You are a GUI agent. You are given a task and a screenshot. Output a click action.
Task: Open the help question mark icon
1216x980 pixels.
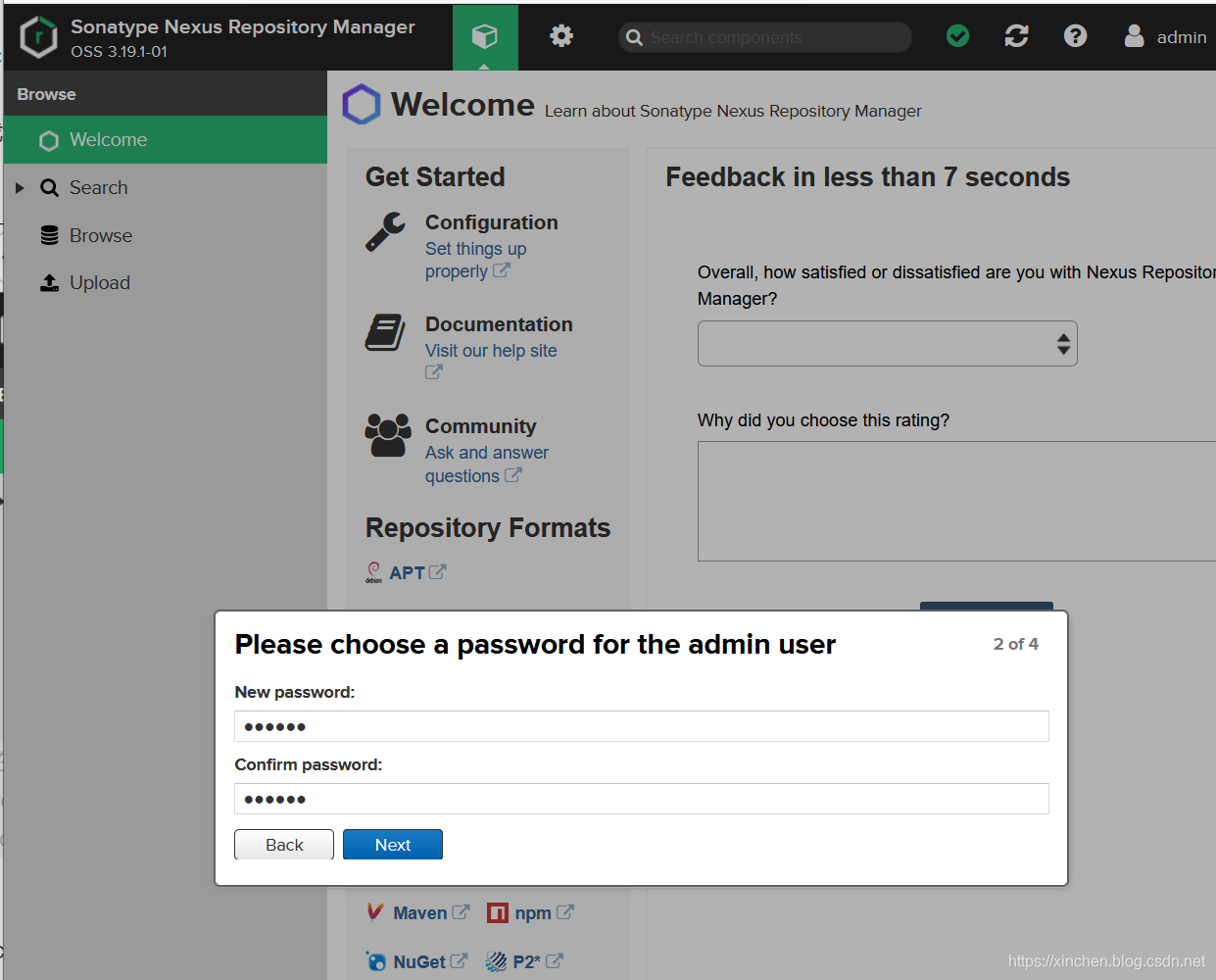tap(1075, 36)
